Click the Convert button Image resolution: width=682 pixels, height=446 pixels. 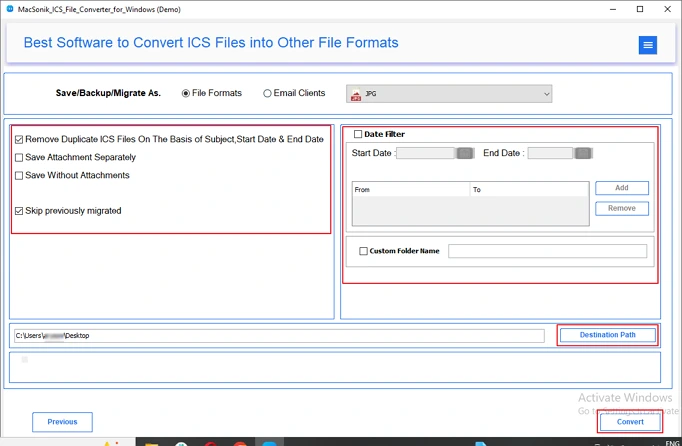(630, 422)
